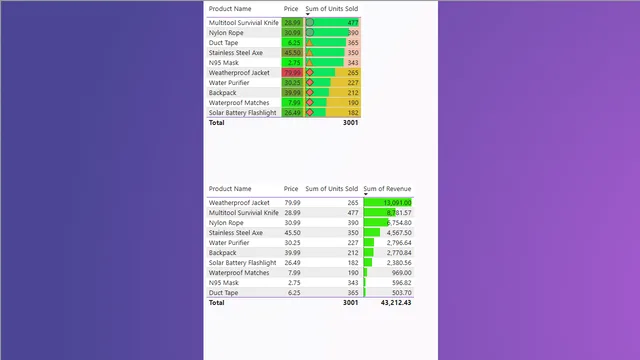
Task: Click the green circle icon in the Multitool Survivial Knife row
Action: pyautogui.click(x=310, y=22)
